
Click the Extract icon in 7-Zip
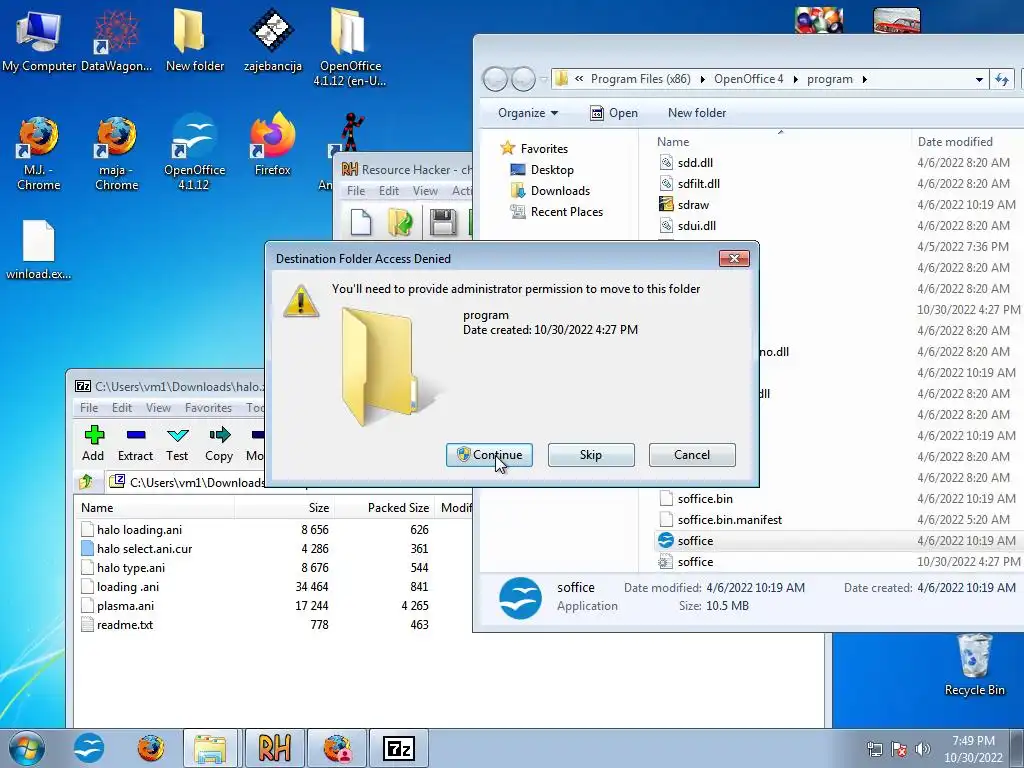click(x=135, y=443)
